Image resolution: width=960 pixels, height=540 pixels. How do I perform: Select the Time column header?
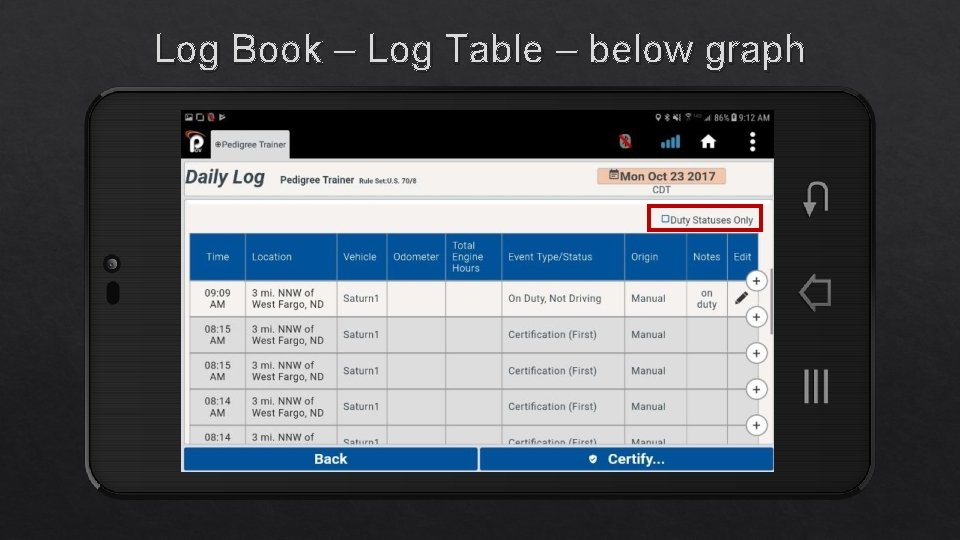[217, 257]
